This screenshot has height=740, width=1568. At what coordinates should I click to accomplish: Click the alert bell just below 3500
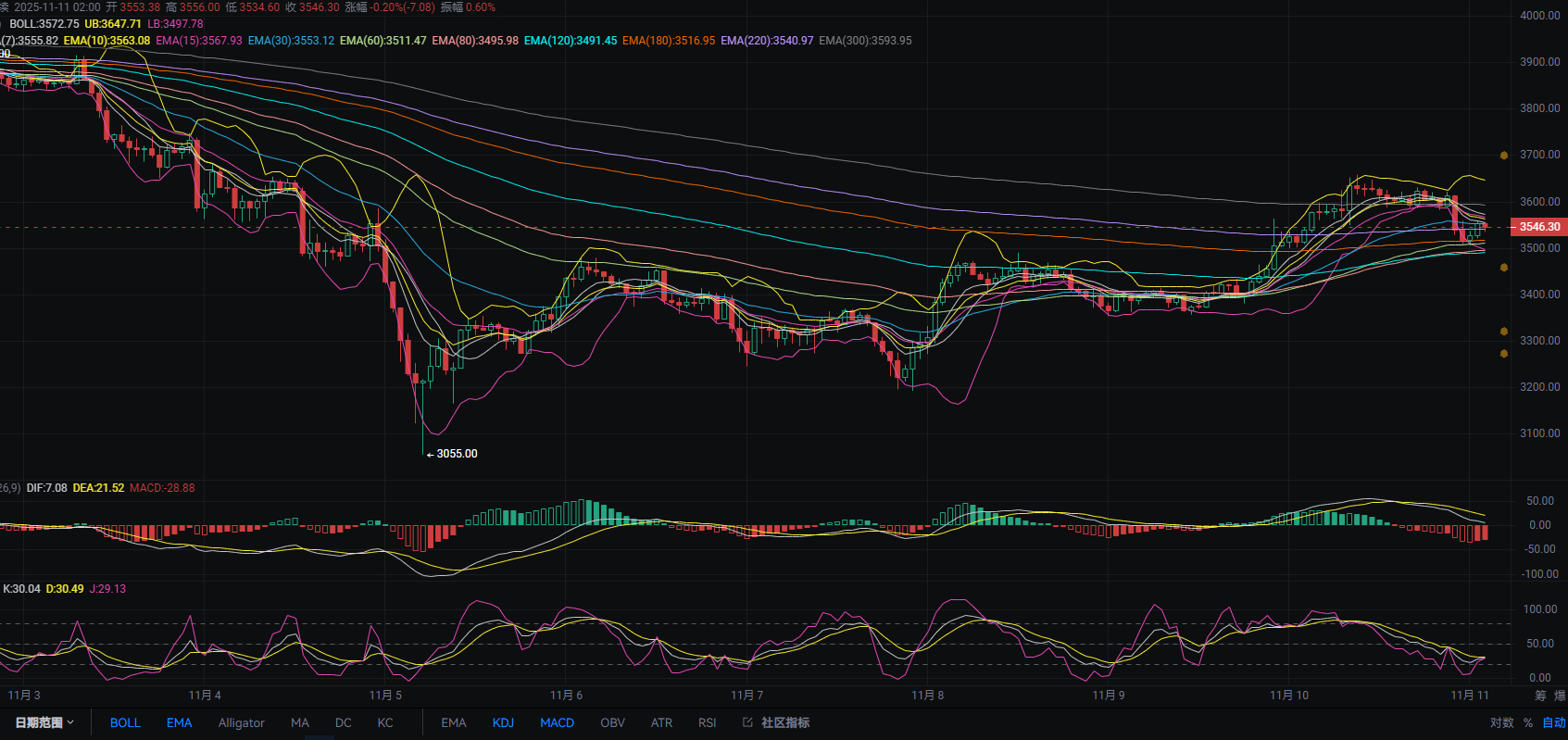pyautogui.click(x=1504, y=268)
